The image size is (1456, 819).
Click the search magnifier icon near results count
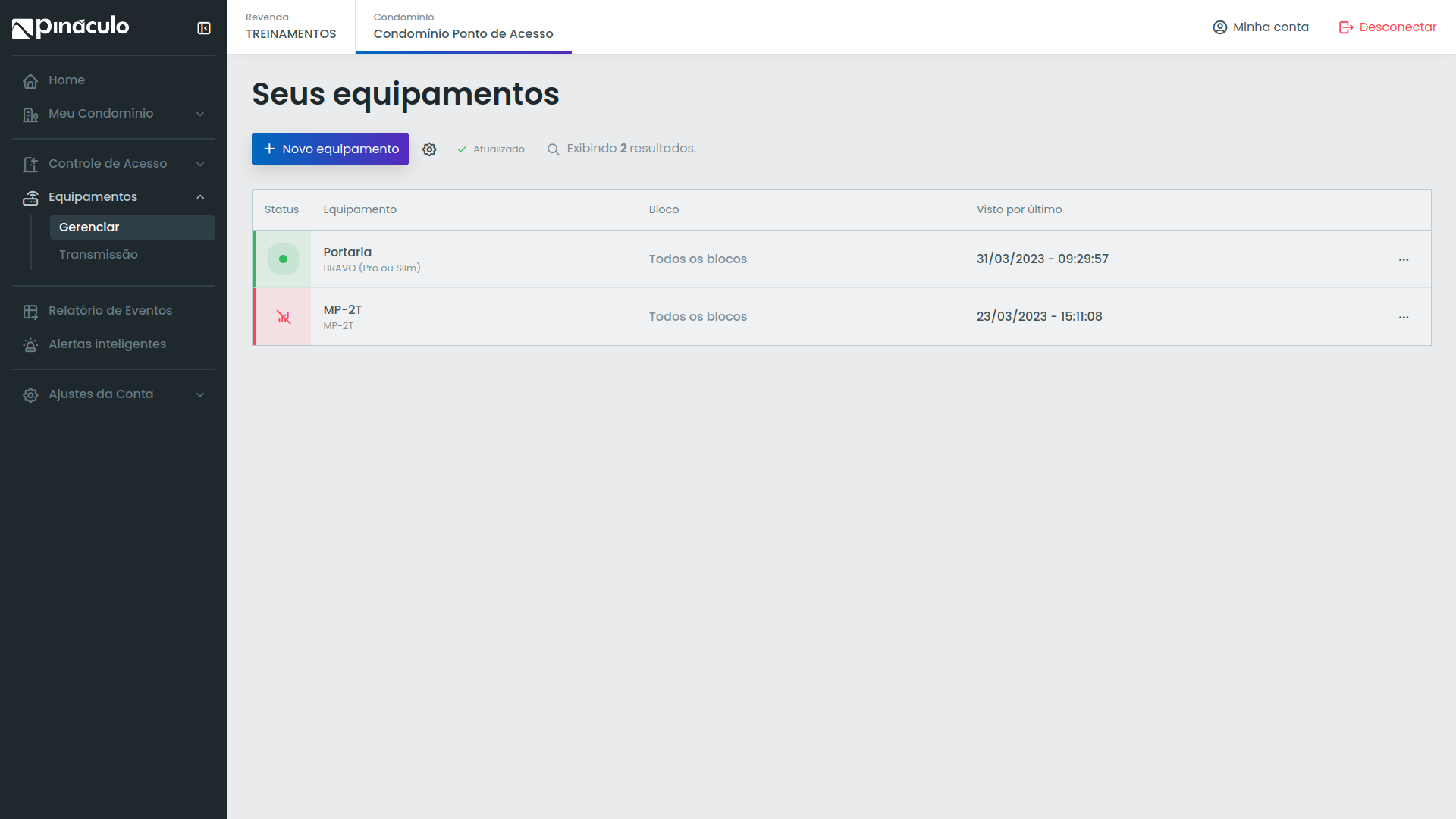pyautogui.click(x=553, y=149)
